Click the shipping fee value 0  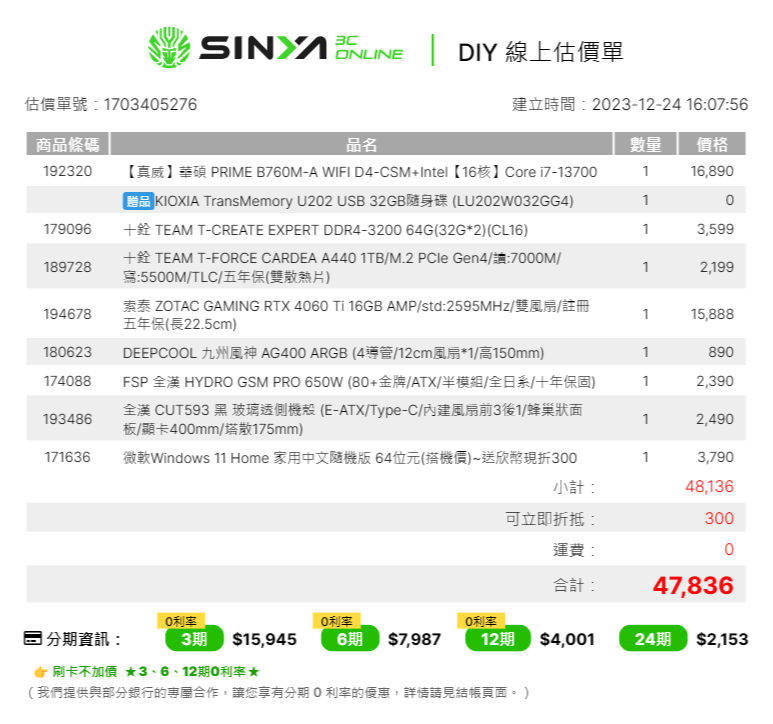click(x=729, y=550)
